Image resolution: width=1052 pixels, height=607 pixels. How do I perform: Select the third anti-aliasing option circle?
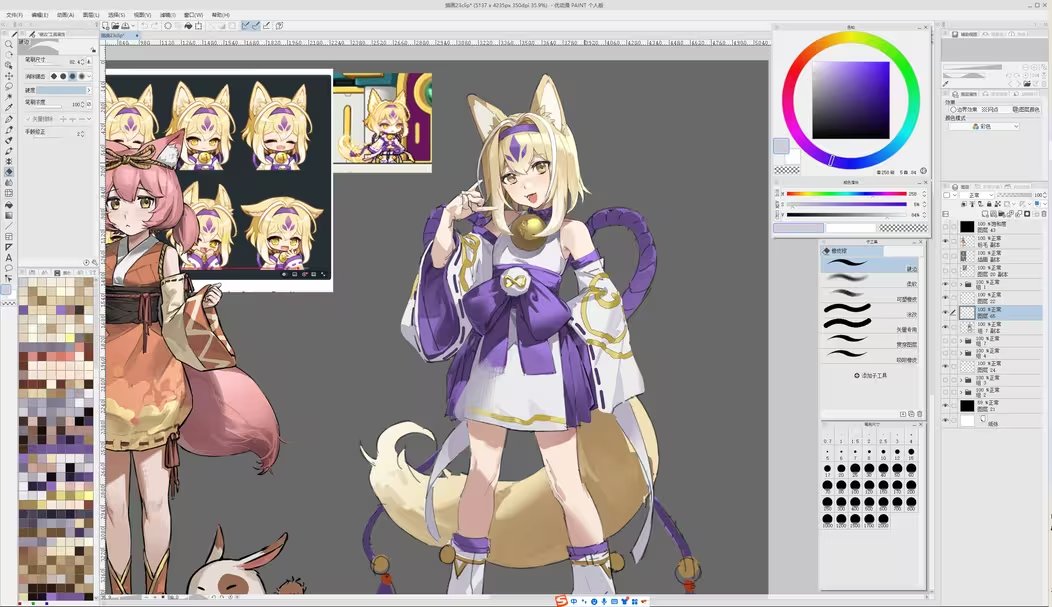click(72, 76)
